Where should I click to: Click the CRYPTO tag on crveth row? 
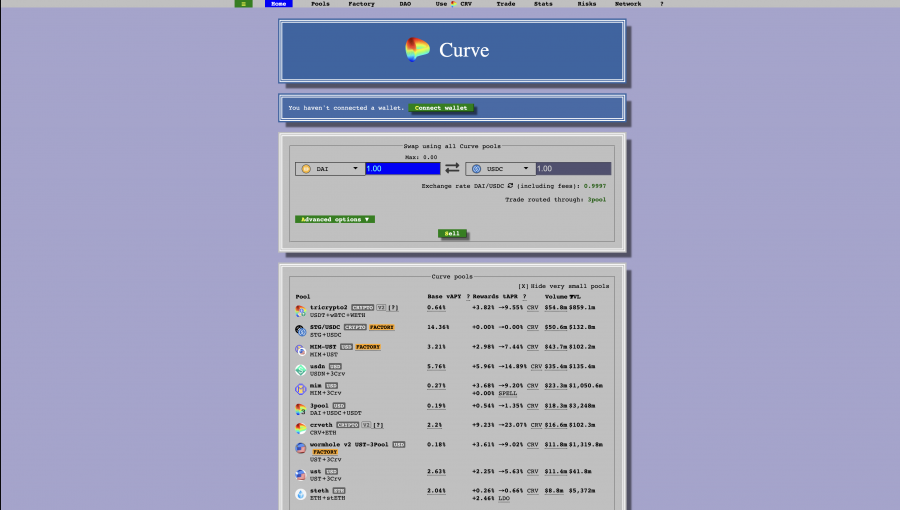(x=348, y=425)
